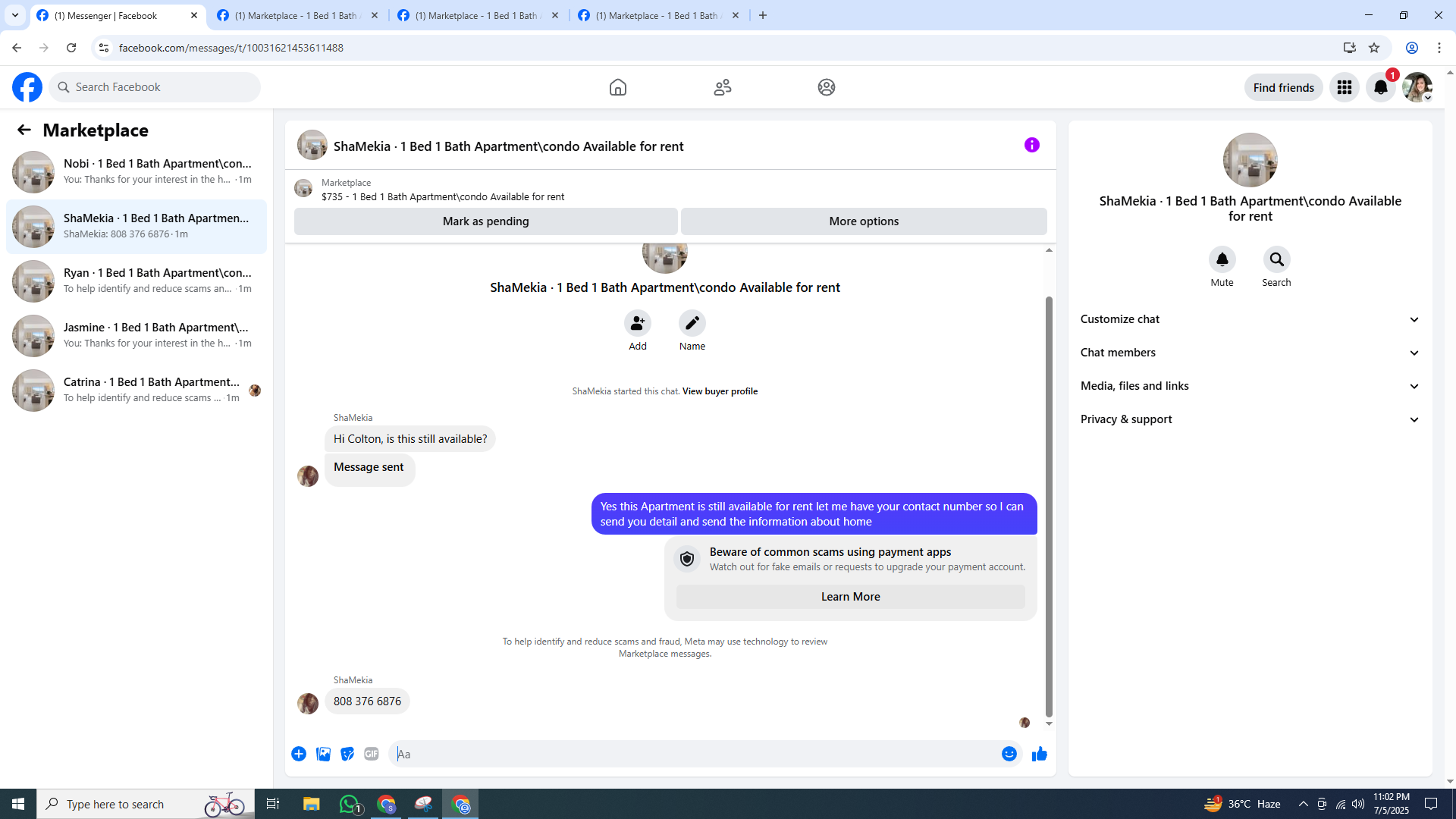Choose a sticker icon

(x=347, y=754)
